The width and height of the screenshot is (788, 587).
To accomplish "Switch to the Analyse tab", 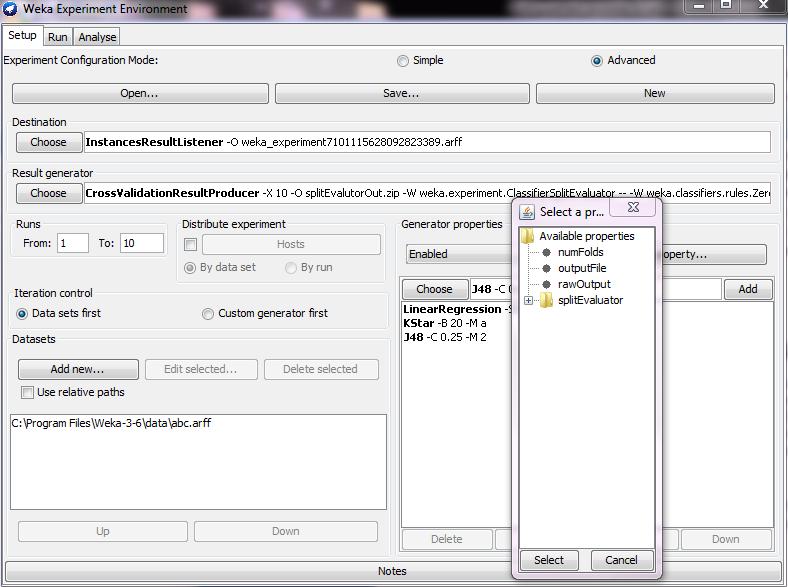I will [97, 37].
